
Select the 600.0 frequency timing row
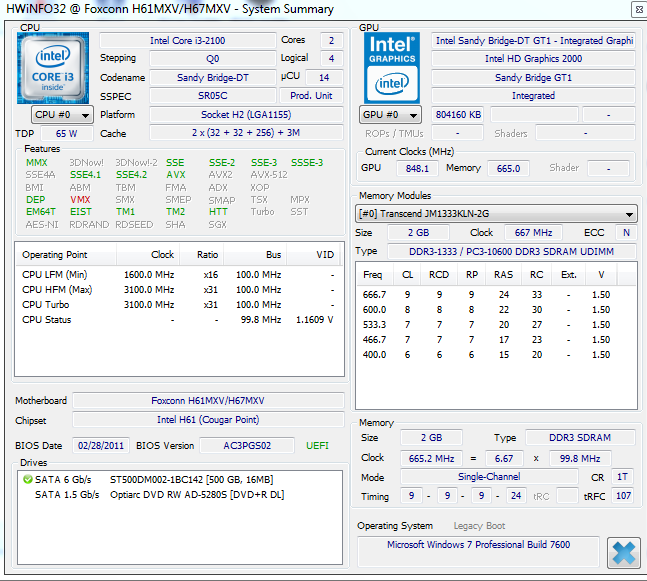click(x=496, y=310)
